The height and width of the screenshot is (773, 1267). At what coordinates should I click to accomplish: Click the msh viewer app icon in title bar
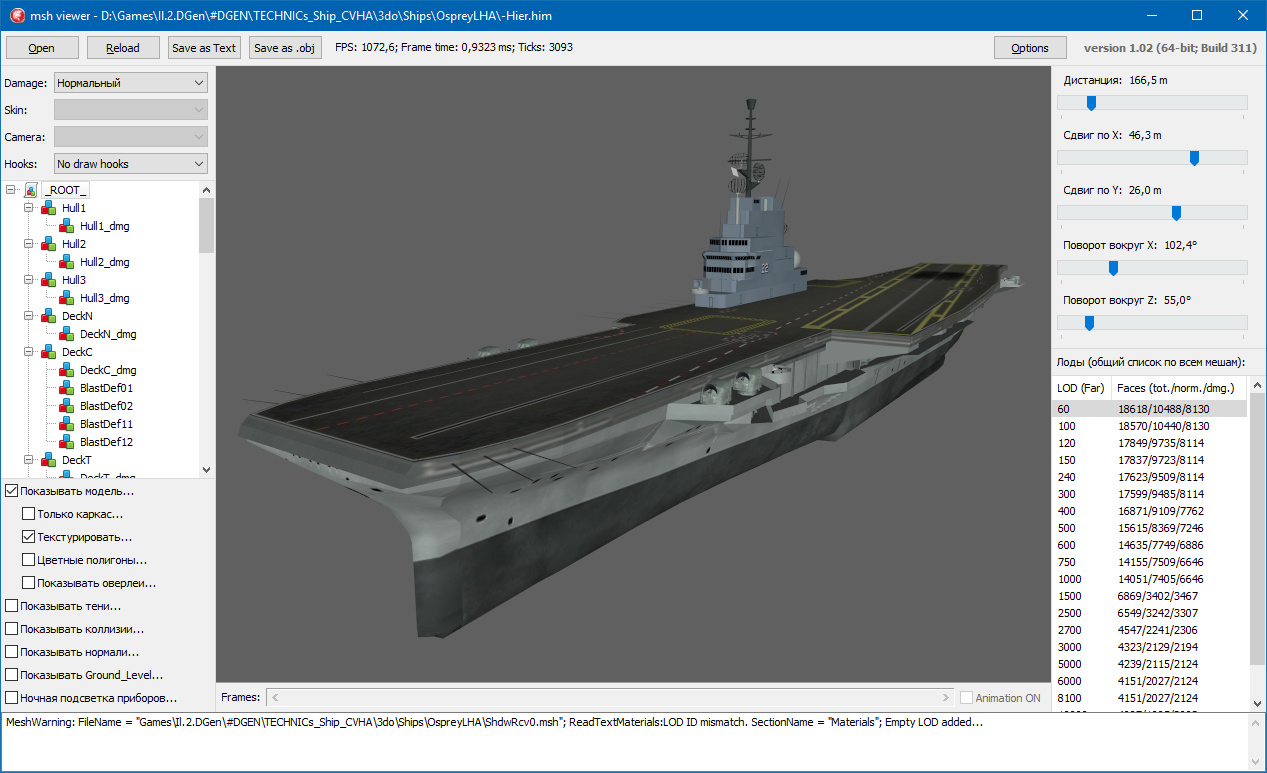coord(16,15)
